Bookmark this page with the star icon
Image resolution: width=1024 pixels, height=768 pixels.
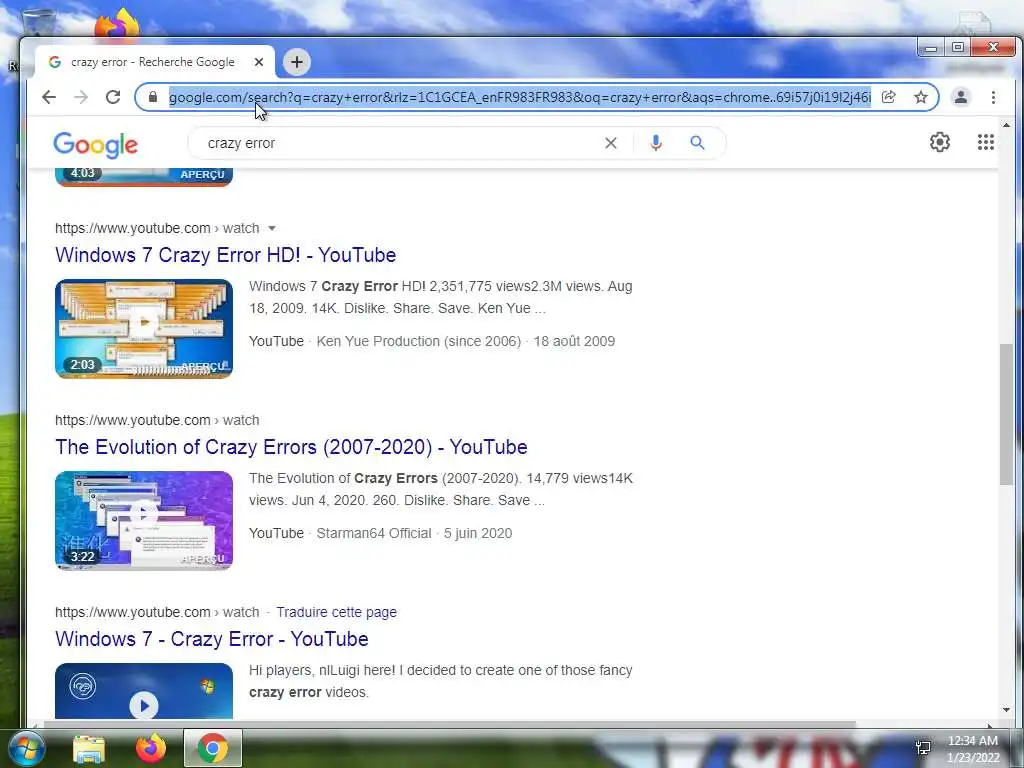coord(921,97)
